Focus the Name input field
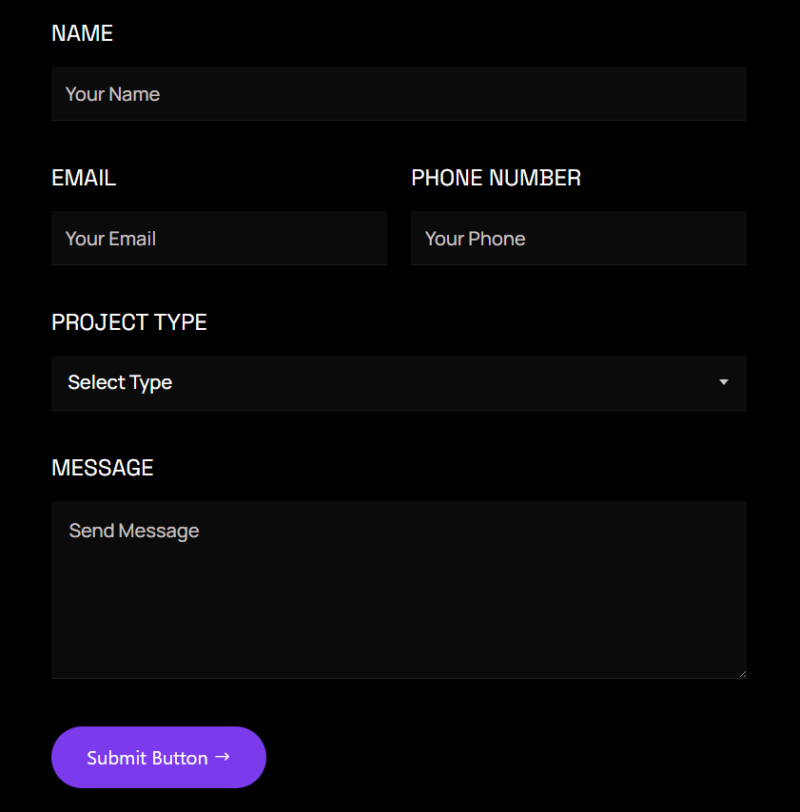This screenshot has height=812, width=800. pyautogui.click(x=398, y=94)
